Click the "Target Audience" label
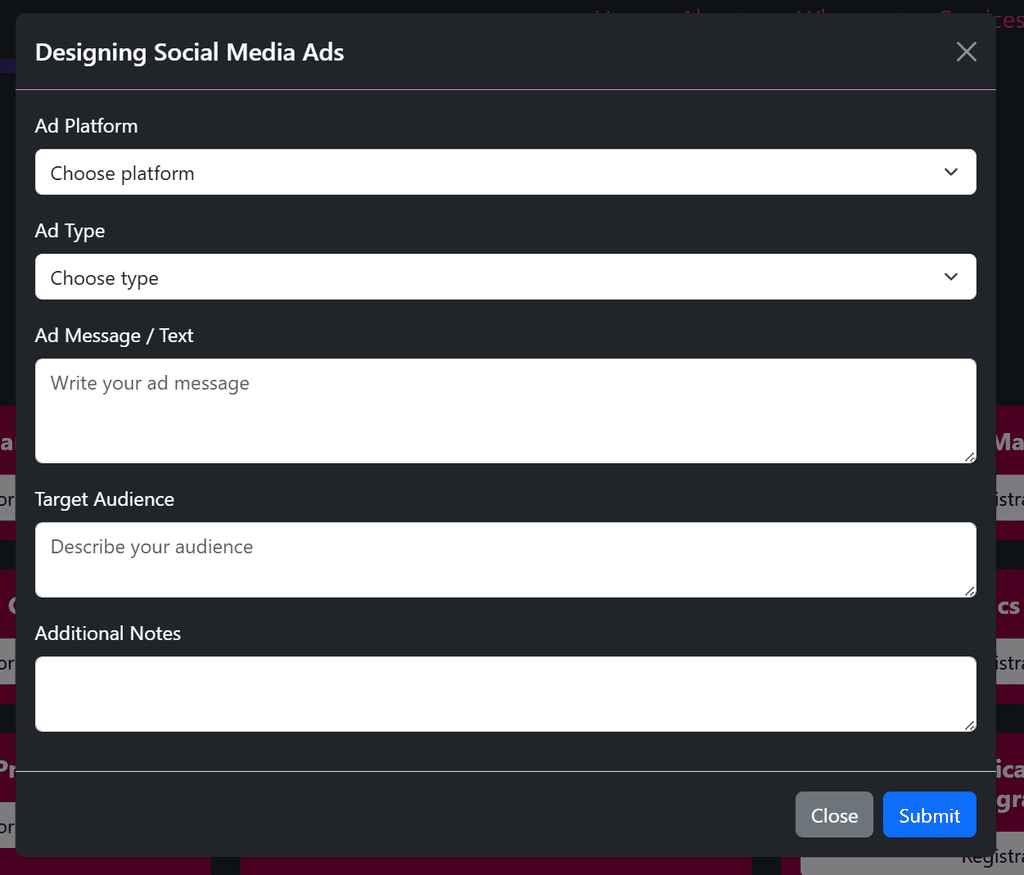 click(104, 499)
